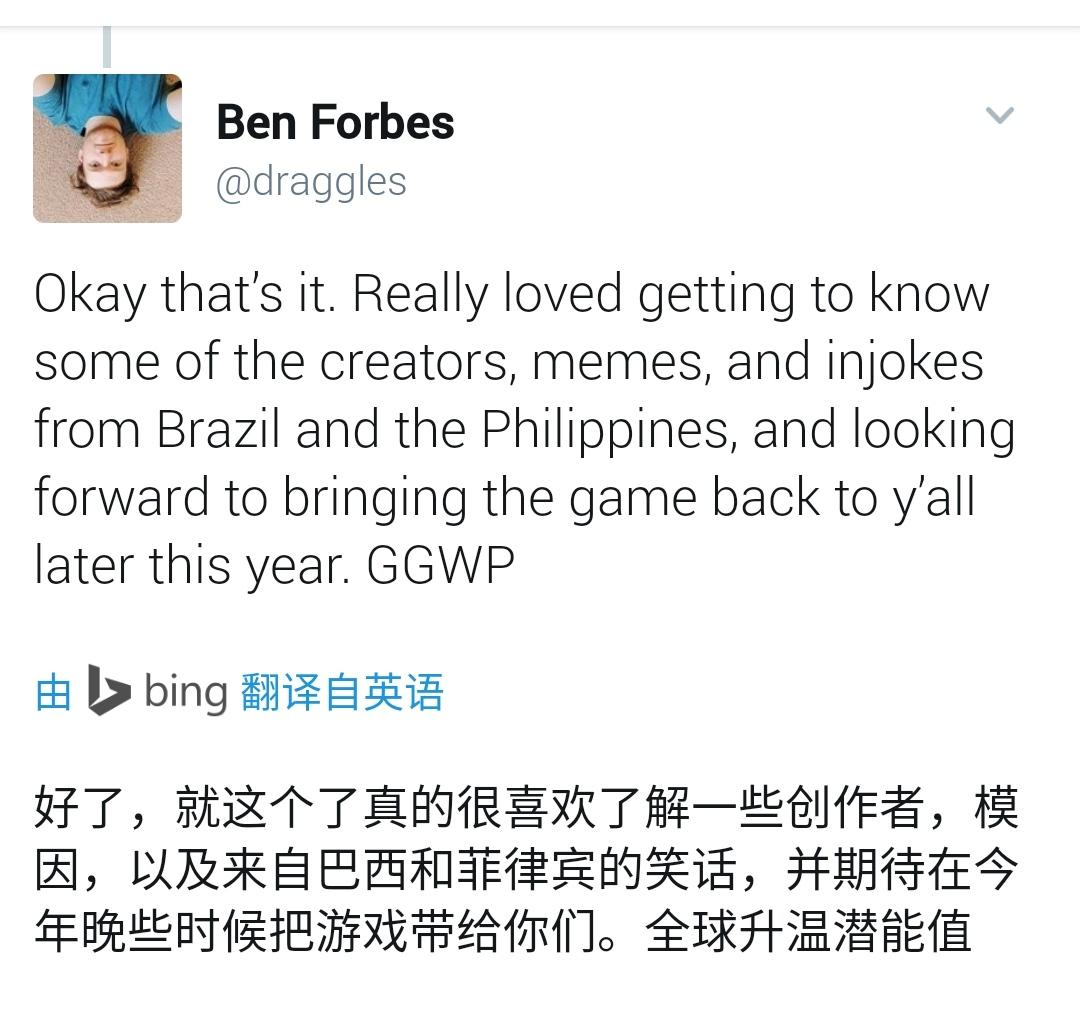The width and height of the screenshot is (1080, 1010).
Task: Tap the 翻译自英语 translation link
Action: coord(342,692)
